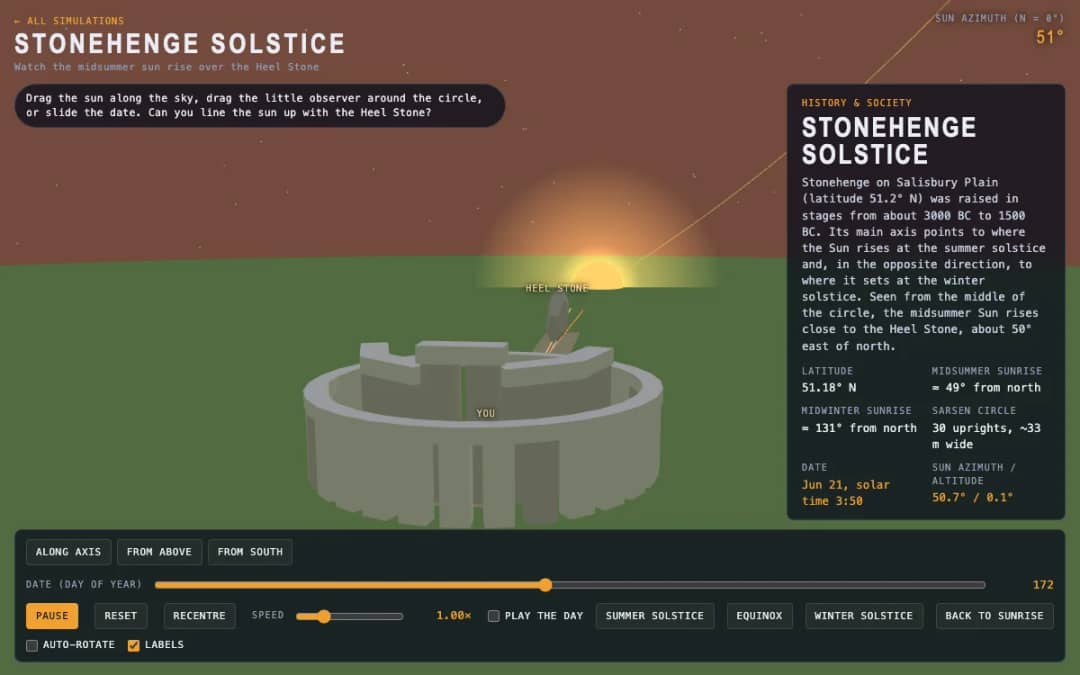1080x675 pixels.
Task: Click '≈ 131° from north' value
Action: [x=859, y=428]
